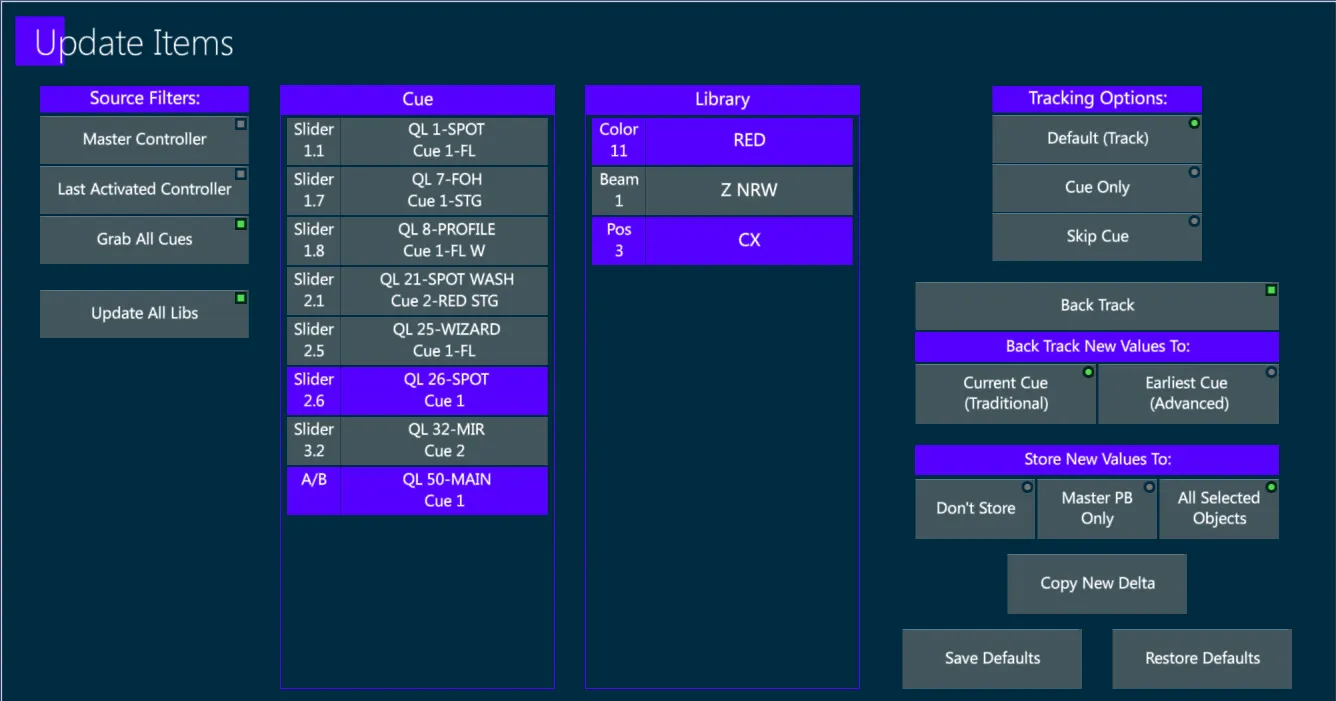Select the Z NRW beam library item
Image resolution: width=1336 pixels, height=701 pixels.
[749, 191]
